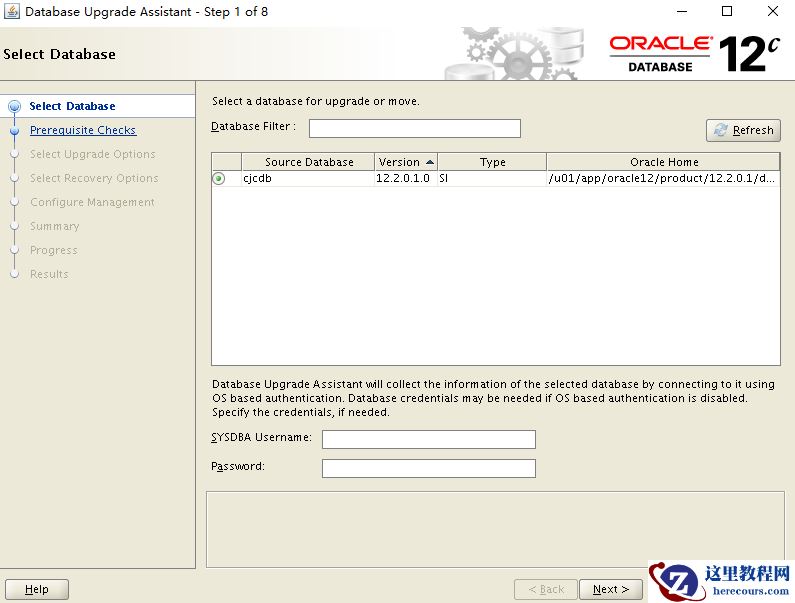Close the Database Upgrade Assistant window
The width and height of the screenshot is (795, 603).
pos(773,11)
